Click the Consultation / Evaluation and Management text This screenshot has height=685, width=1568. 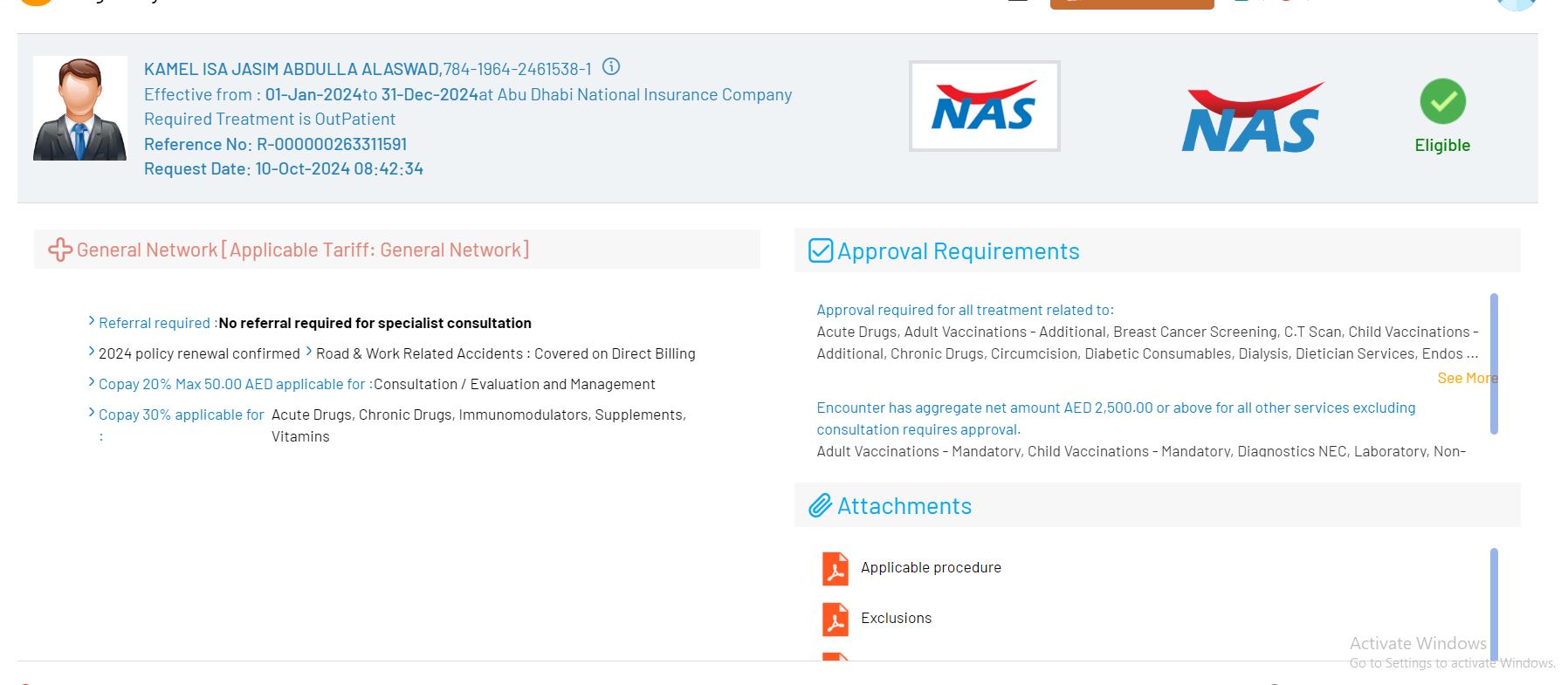click(x=514, y=384)
